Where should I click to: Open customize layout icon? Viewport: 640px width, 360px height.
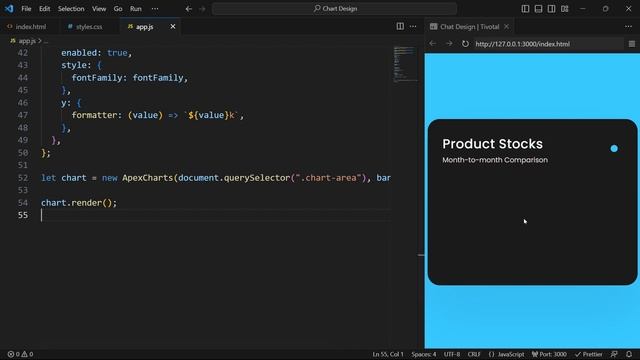564,9
